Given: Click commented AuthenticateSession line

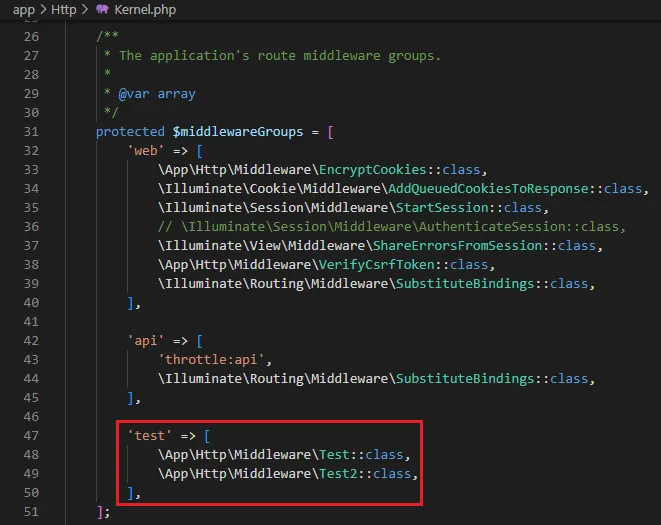Looking at the screenshot, I should [392, 226].
